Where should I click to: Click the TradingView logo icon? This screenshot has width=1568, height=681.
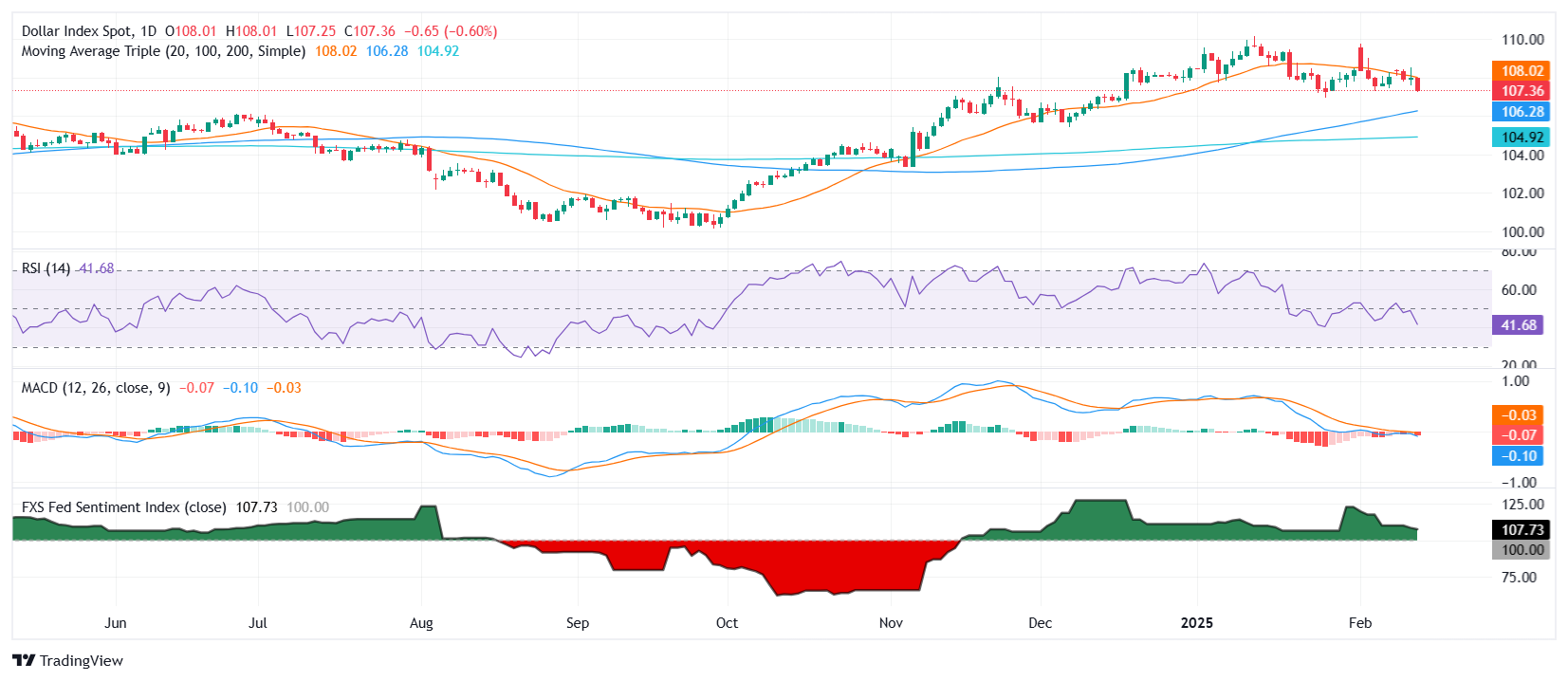coord(24,661)
